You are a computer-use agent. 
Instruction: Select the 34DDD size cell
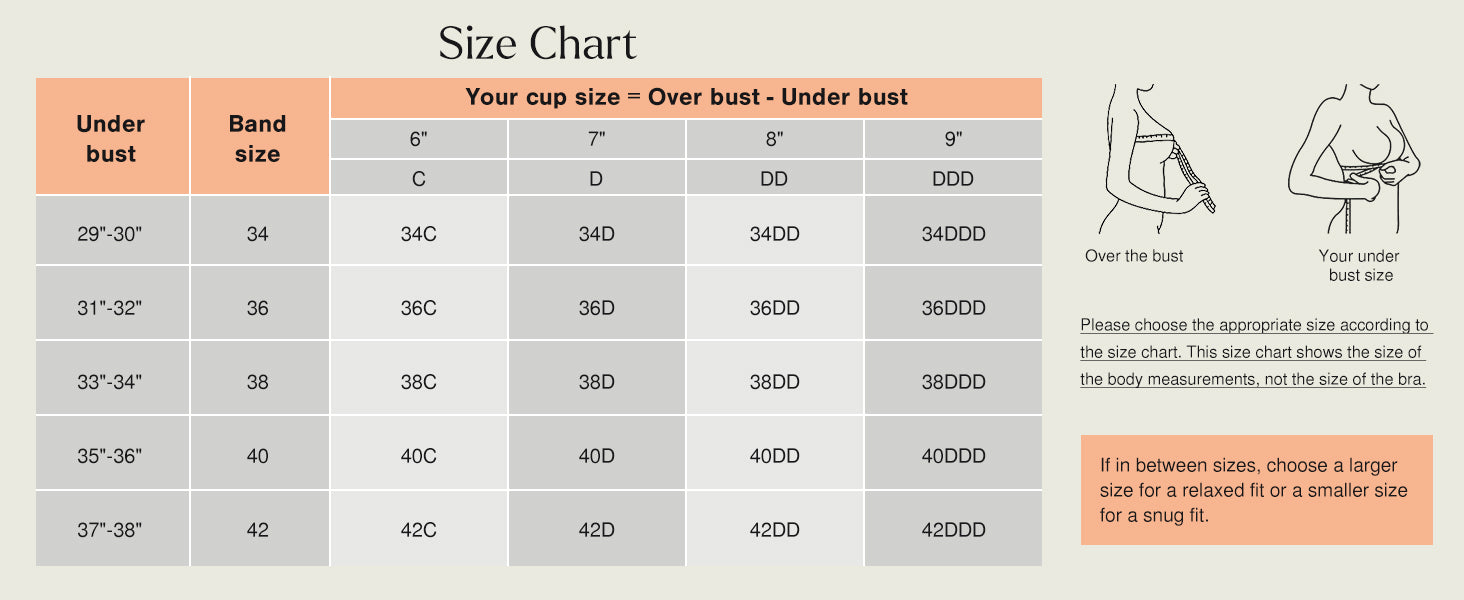coord(953,234)
